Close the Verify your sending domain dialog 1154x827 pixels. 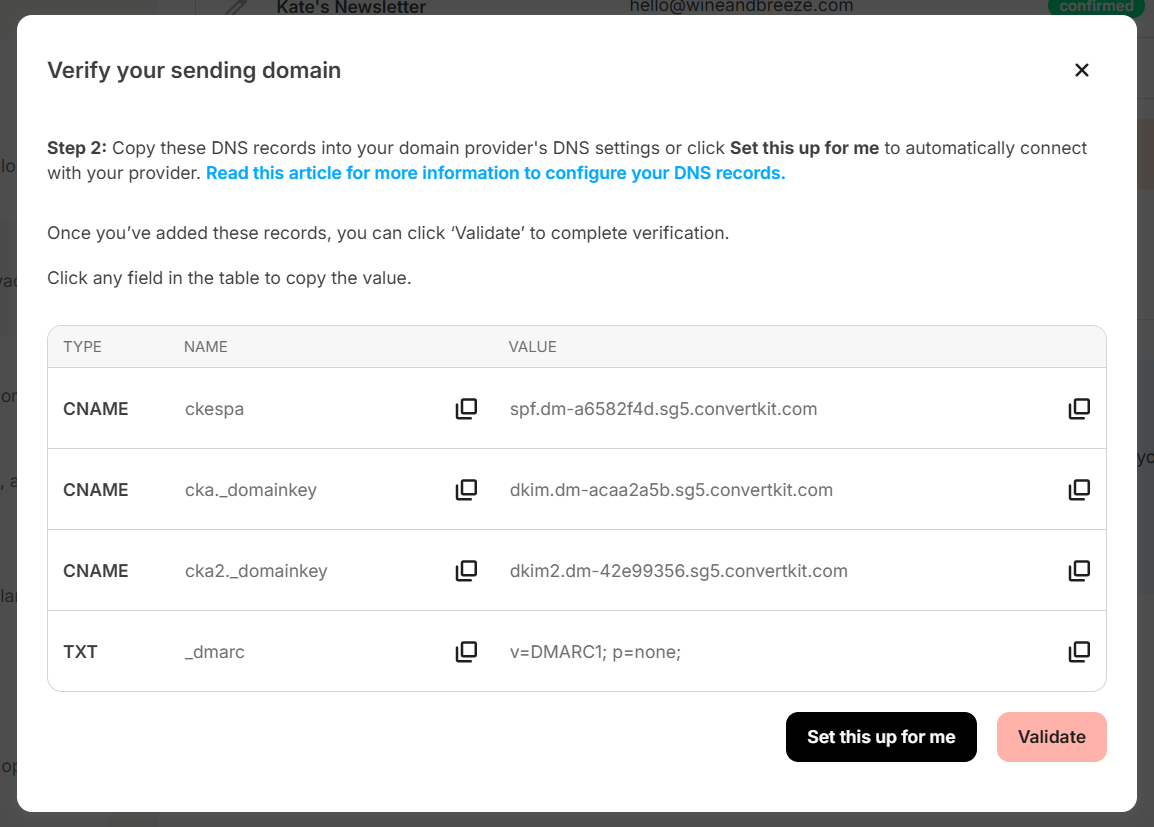tap(1081, 70)
